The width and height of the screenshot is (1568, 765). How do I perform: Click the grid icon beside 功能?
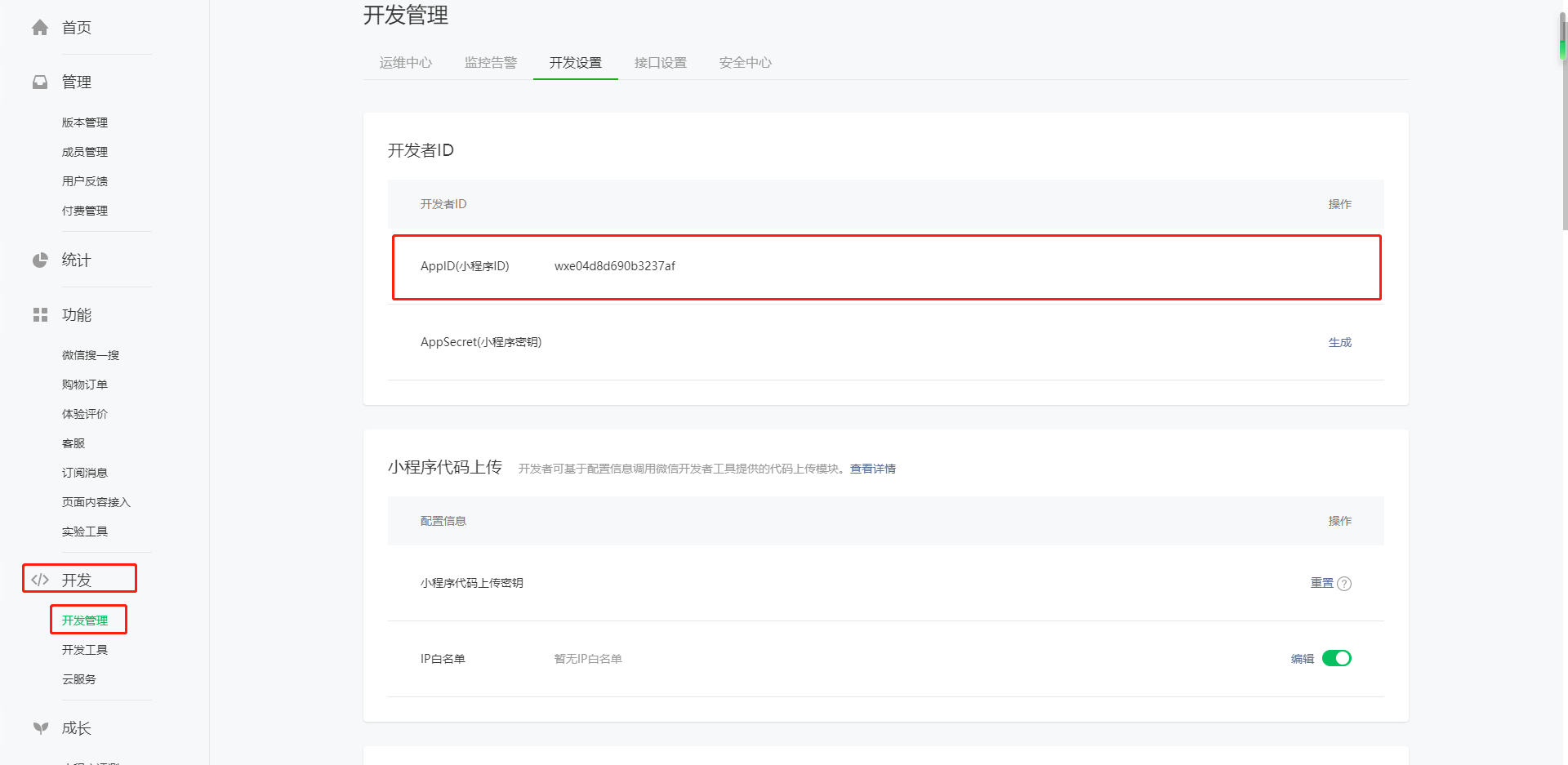tap(40, 315)
